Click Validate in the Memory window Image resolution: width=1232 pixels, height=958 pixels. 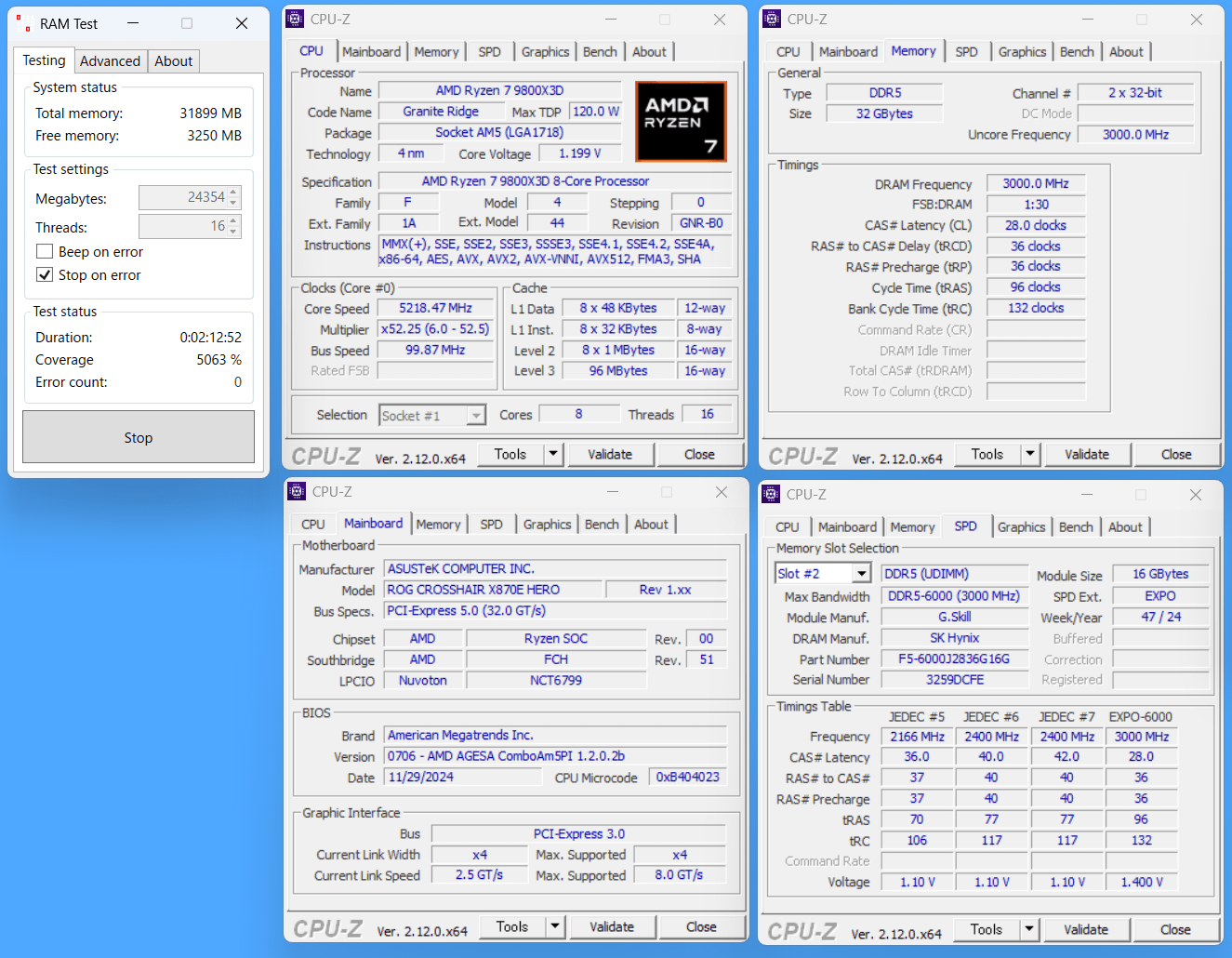[1087, 454]
